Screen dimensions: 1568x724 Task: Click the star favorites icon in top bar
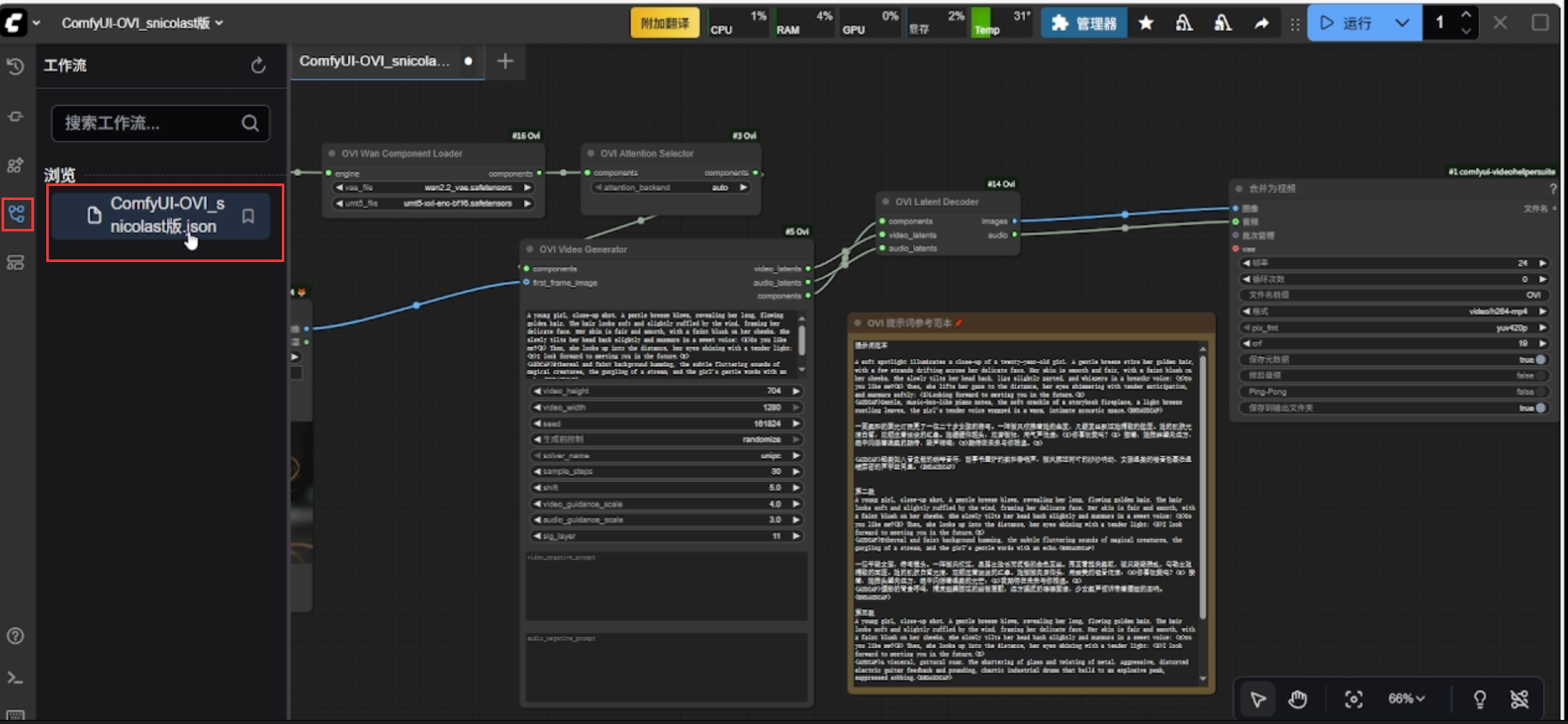point(1146,23)
